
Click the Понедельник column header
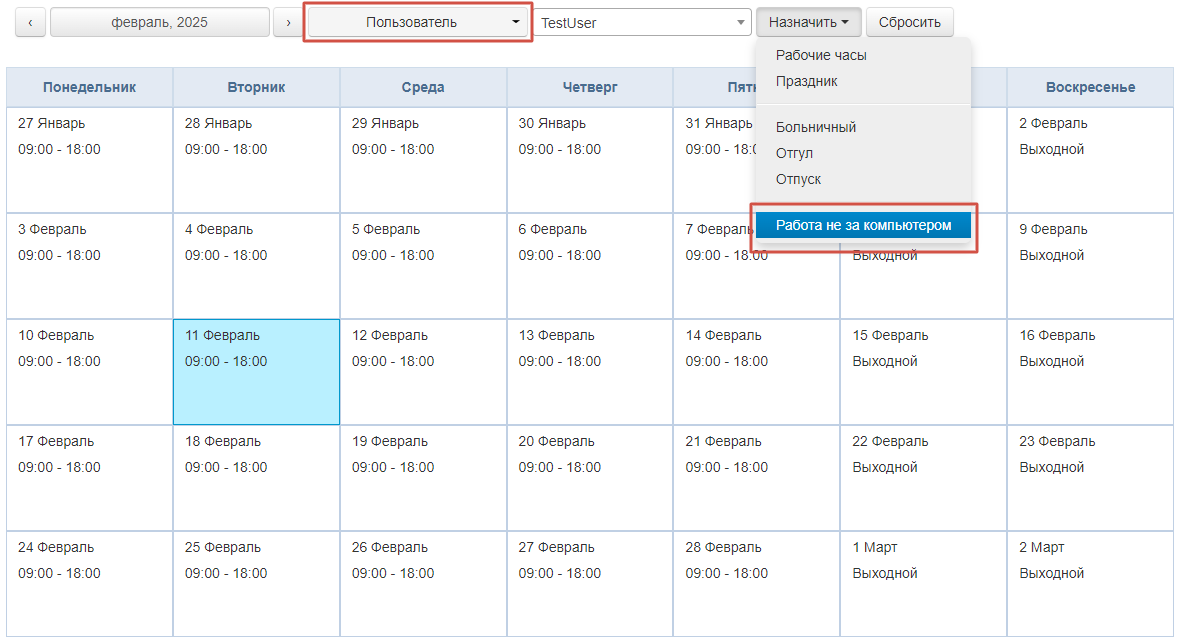tap(89, 87)
